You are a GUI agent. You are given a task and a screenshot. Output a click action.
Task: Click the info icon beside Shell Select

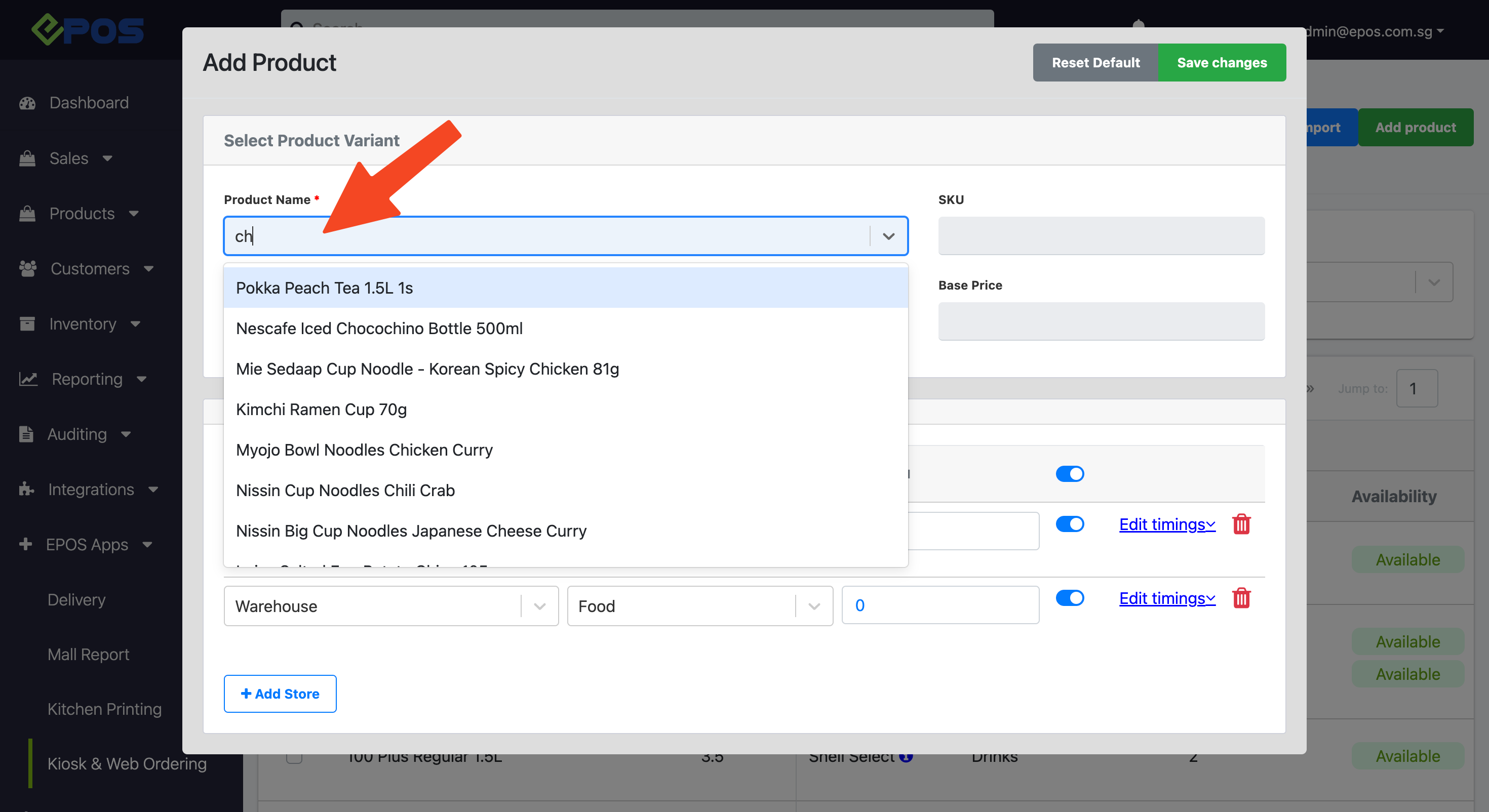906,756
